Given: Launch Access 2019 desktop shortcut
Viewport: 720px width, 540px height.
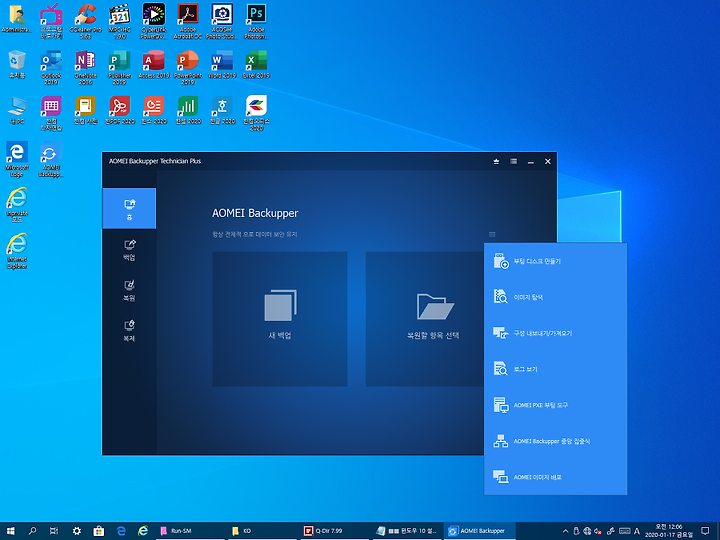Looking at the screenshot, I should point(154,65).
